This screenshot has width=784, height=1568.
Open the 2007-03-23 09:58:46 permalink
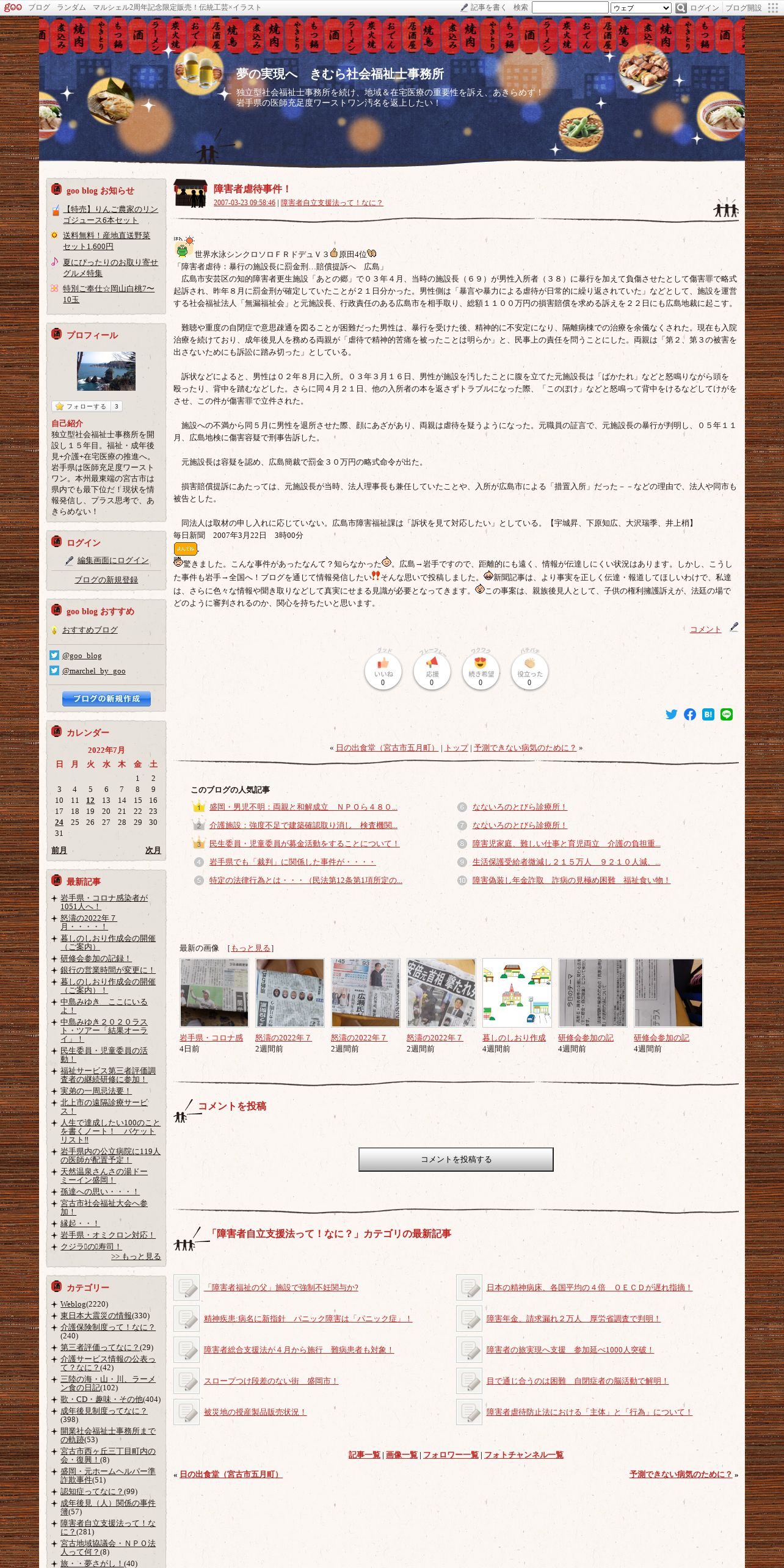tap(244, 203)
